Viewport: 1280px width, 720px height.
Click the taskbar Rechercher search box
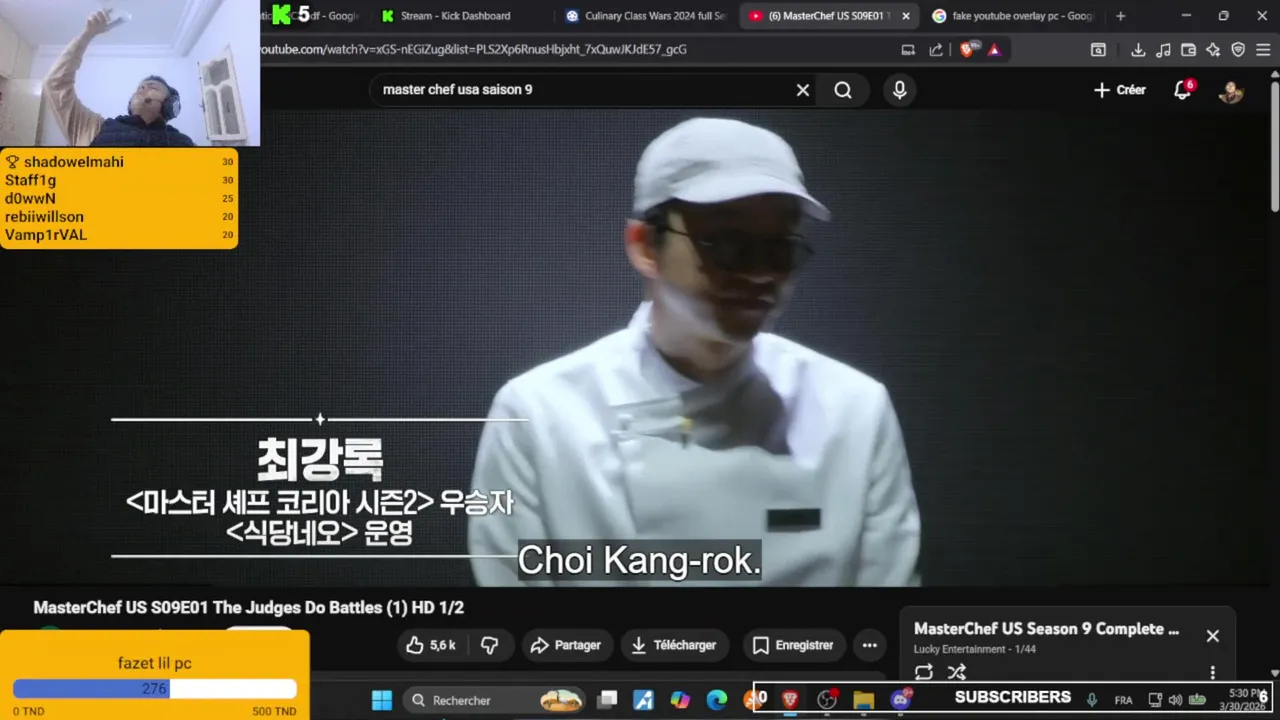click(496, 700)
